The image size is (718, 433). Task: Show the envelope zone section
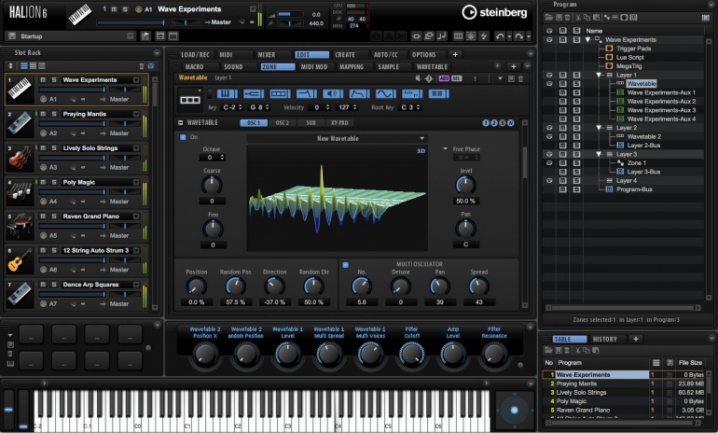tap(359, 94)
